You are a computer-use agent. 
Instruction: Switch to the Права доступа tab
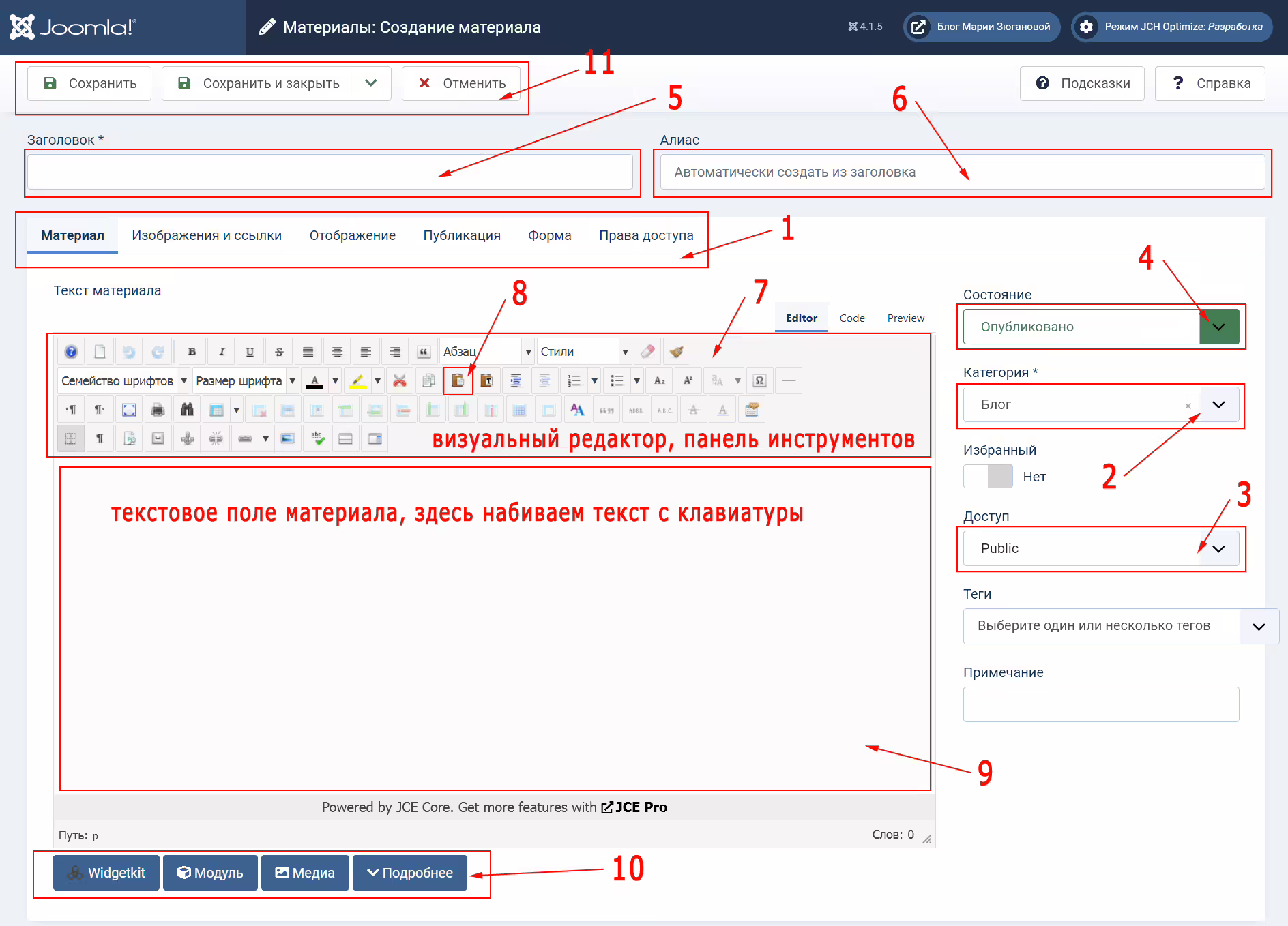646,235
